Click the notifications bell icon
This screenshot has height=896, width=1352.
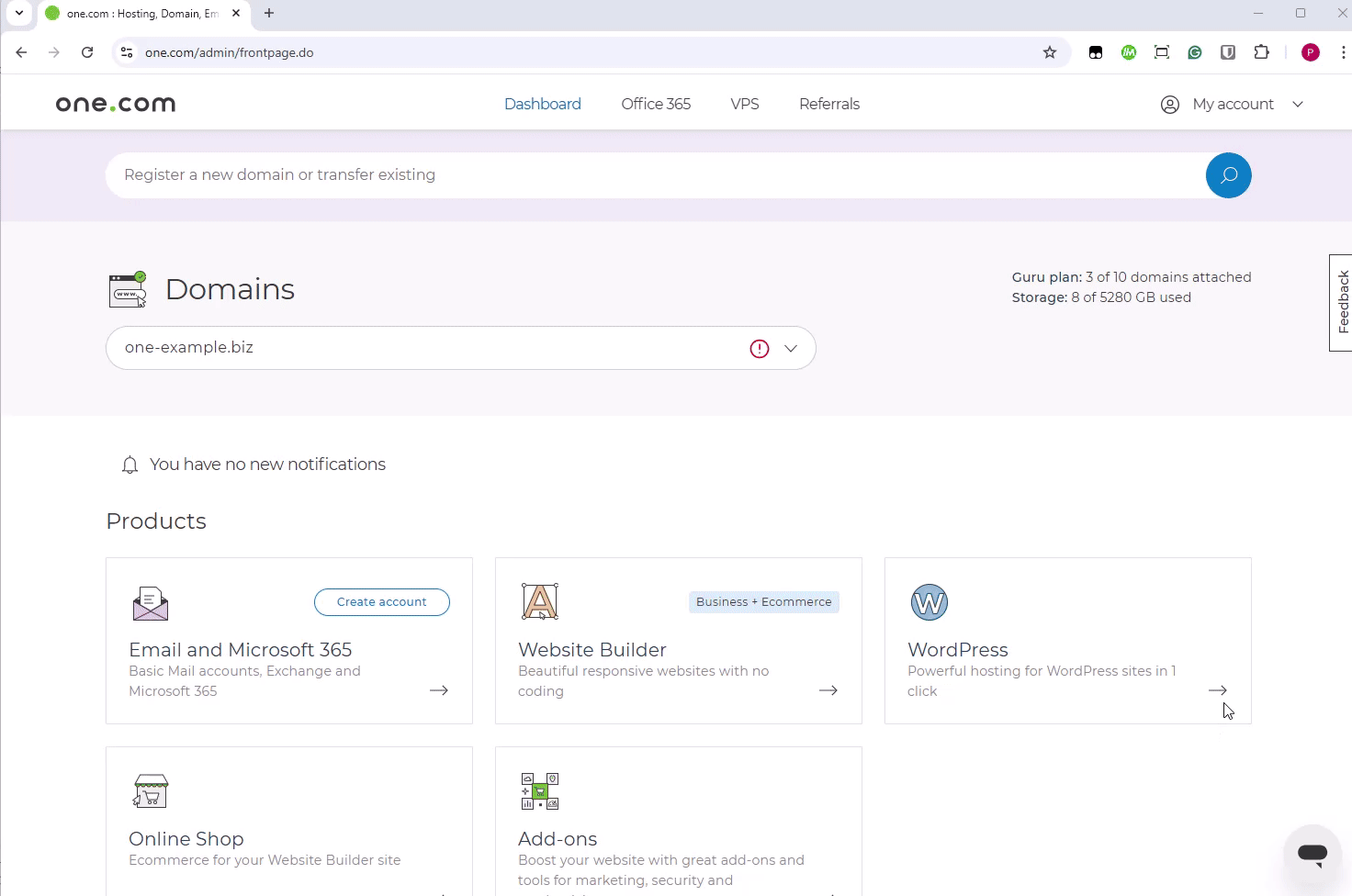[130, 465]
